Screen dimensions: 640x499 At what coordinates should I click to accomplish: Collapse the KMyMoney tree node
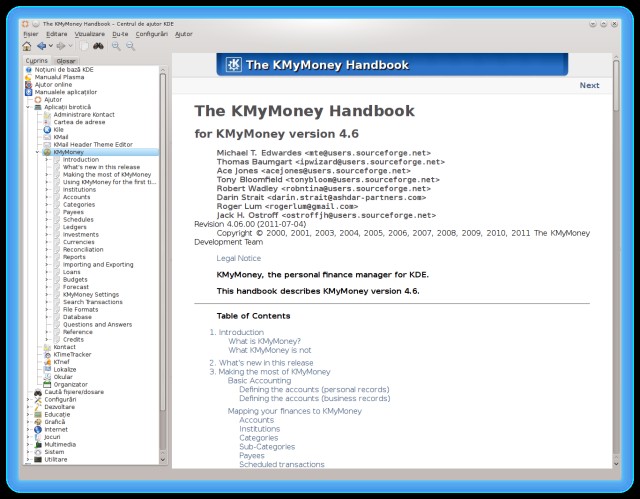click(38, 152)
